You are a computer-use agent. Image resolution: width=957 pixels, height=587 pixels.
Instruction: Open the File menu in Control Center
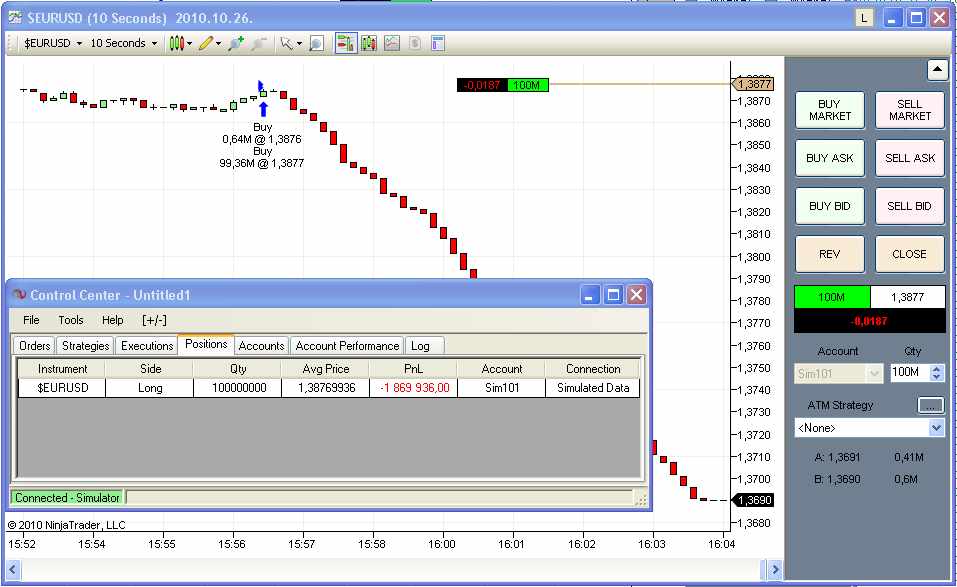tap(31, 320)
